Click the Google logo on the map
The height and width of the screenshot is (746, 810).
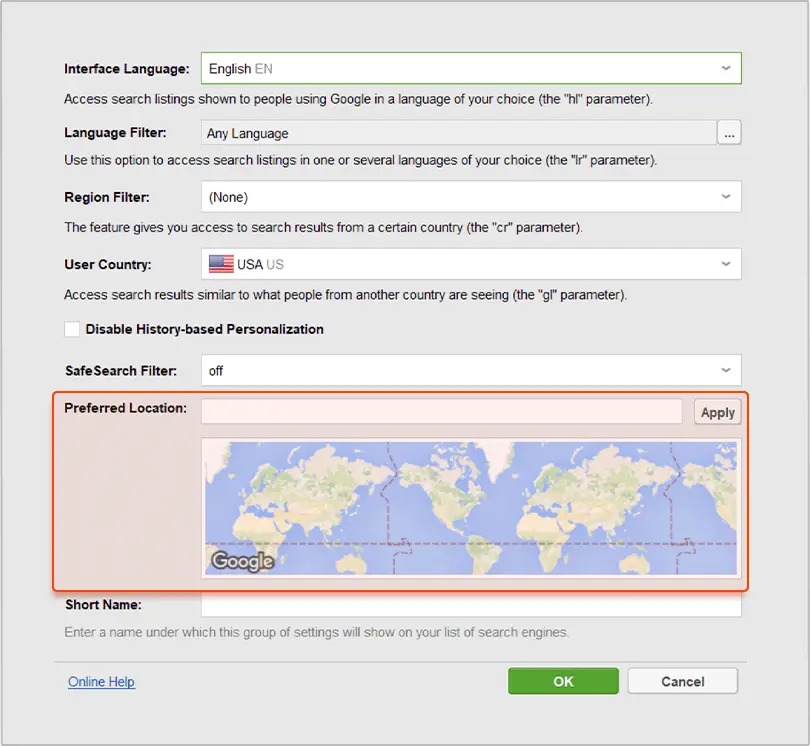point(242,561)
